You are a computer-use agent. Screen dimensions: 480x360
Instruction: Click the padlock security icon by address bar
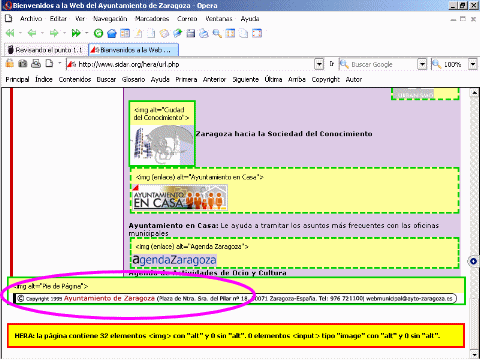click(x=10, y=63)
